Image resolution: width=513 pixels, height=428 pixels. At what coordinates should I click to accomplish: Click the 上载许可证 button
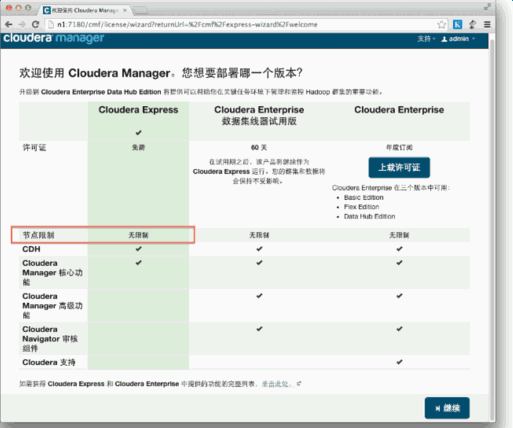(x=399, y=167)
